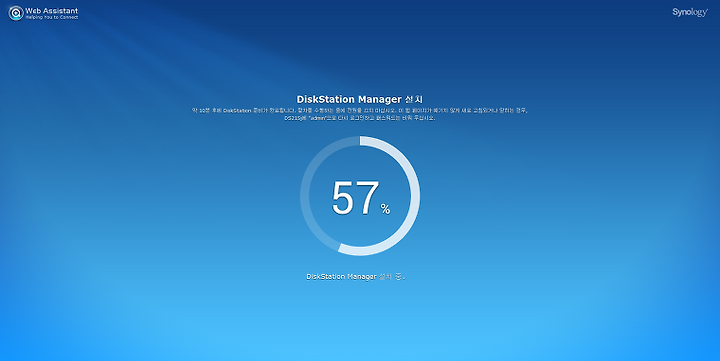Click the "Web Assistant" title text

[x=51, y=10]
